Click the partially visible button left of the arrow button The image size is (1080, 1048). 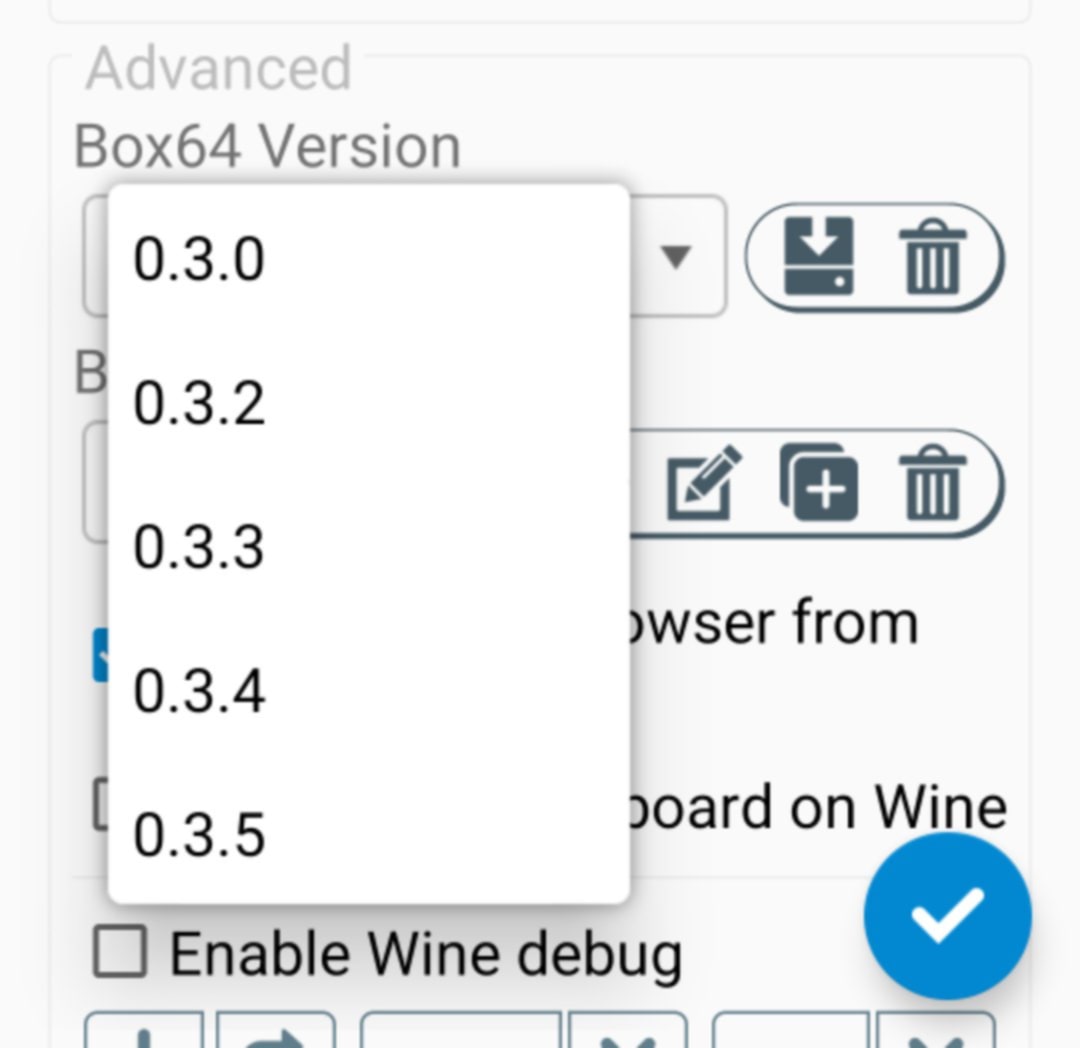[x=145, y=1034]
